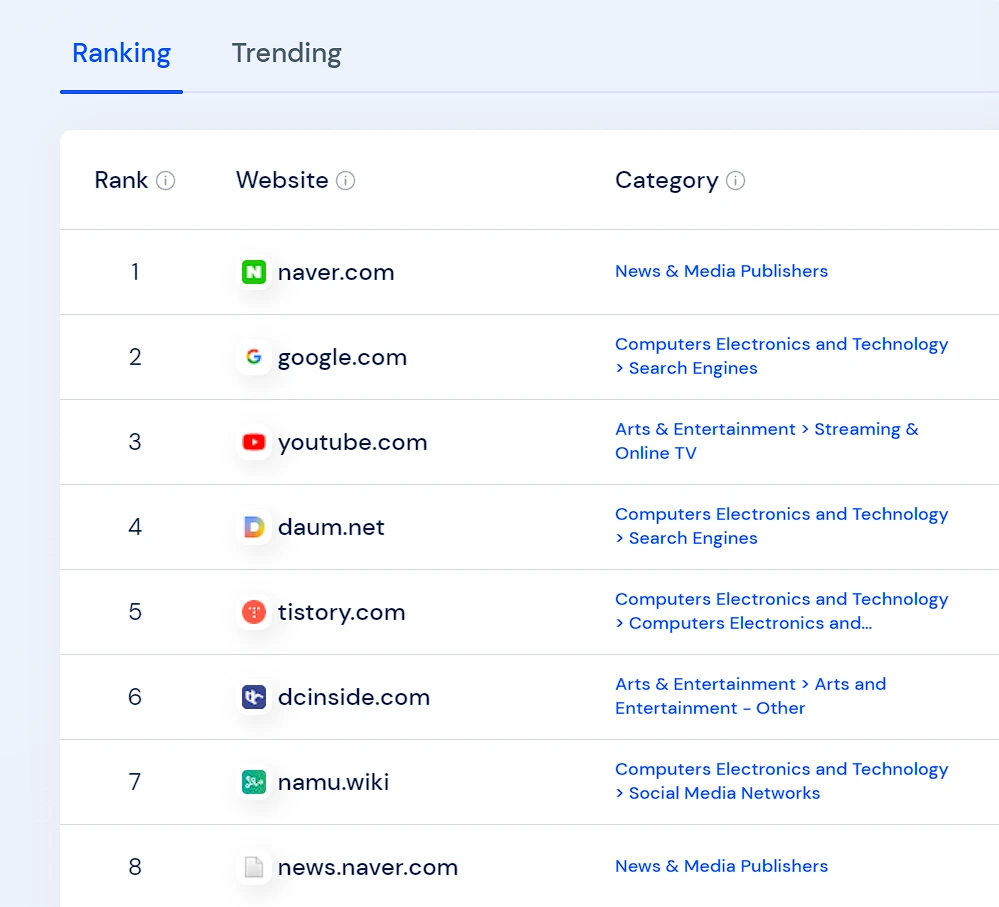Click the info icon next to Rank
This screenshot has width=999, height=907.
166,181
